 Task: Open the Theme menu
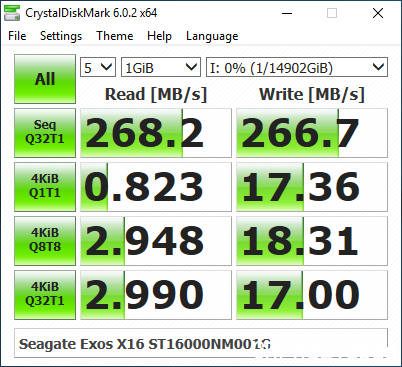pyautogui.click(x=115, y=36)
